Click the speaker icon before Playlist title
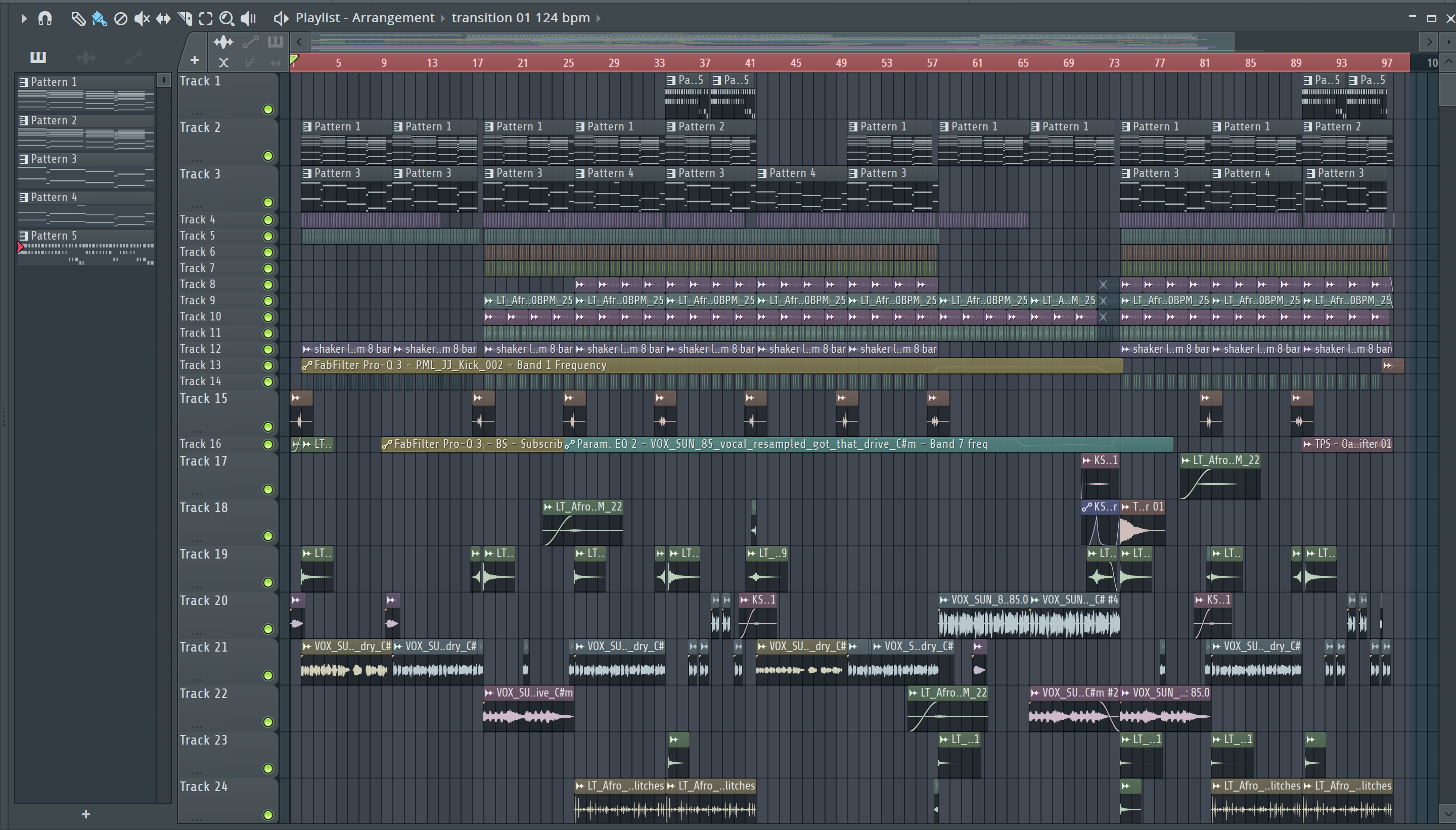Image resolution: width=1456 pixels, height=830 pixels. click(281, 19)
